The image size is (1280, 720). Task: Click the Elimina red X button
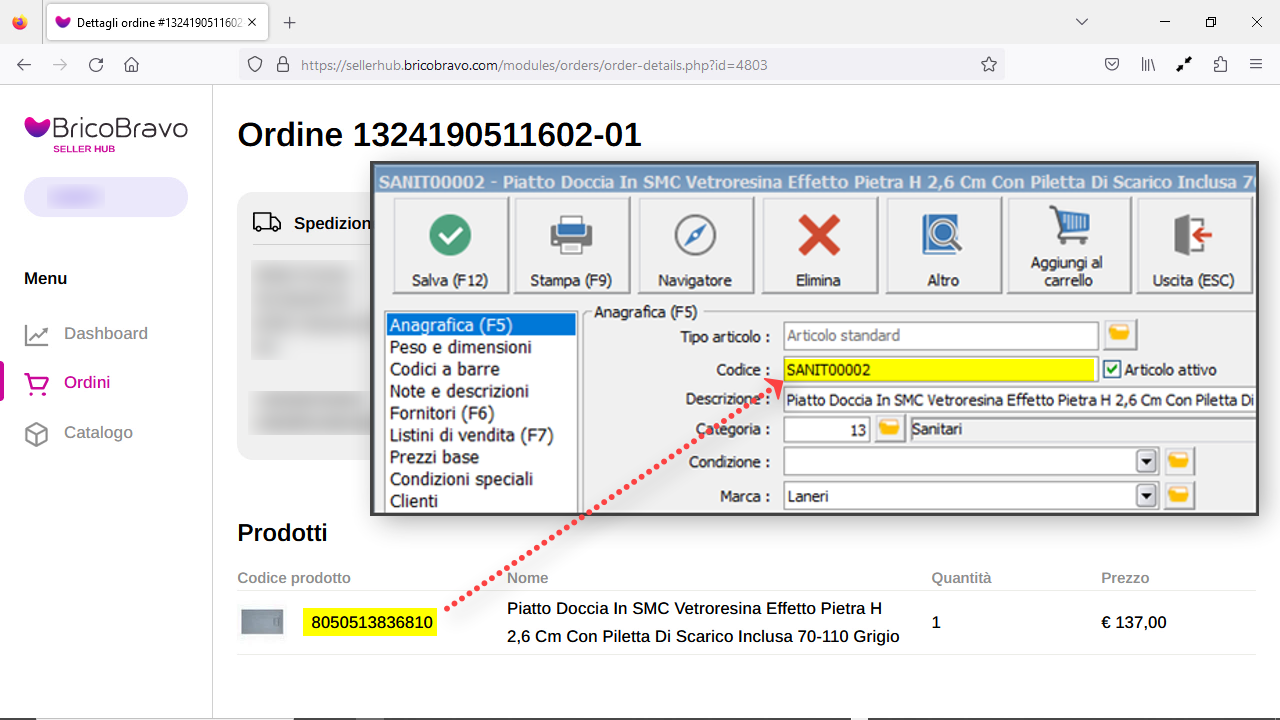(819, 246)
